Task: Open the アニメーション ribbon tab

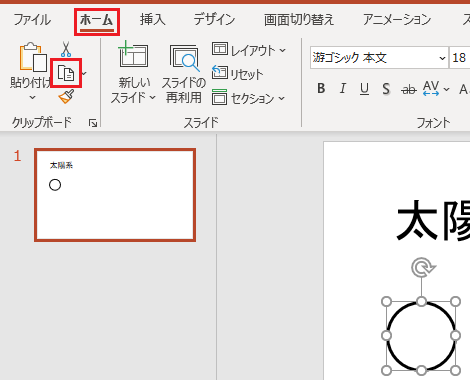Action: (x=397, y=20)
